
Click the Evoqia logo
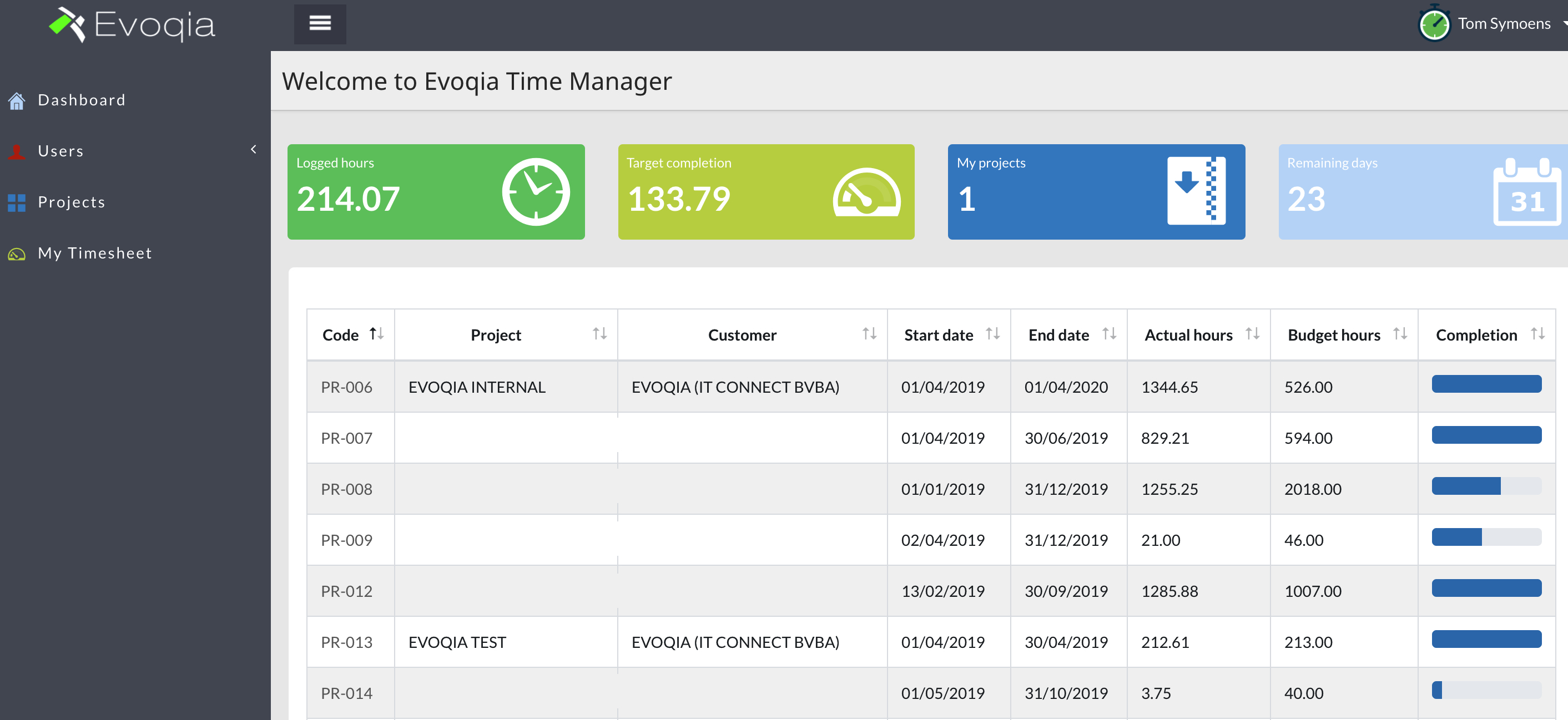pyautogui.click(x=132, y=25)
